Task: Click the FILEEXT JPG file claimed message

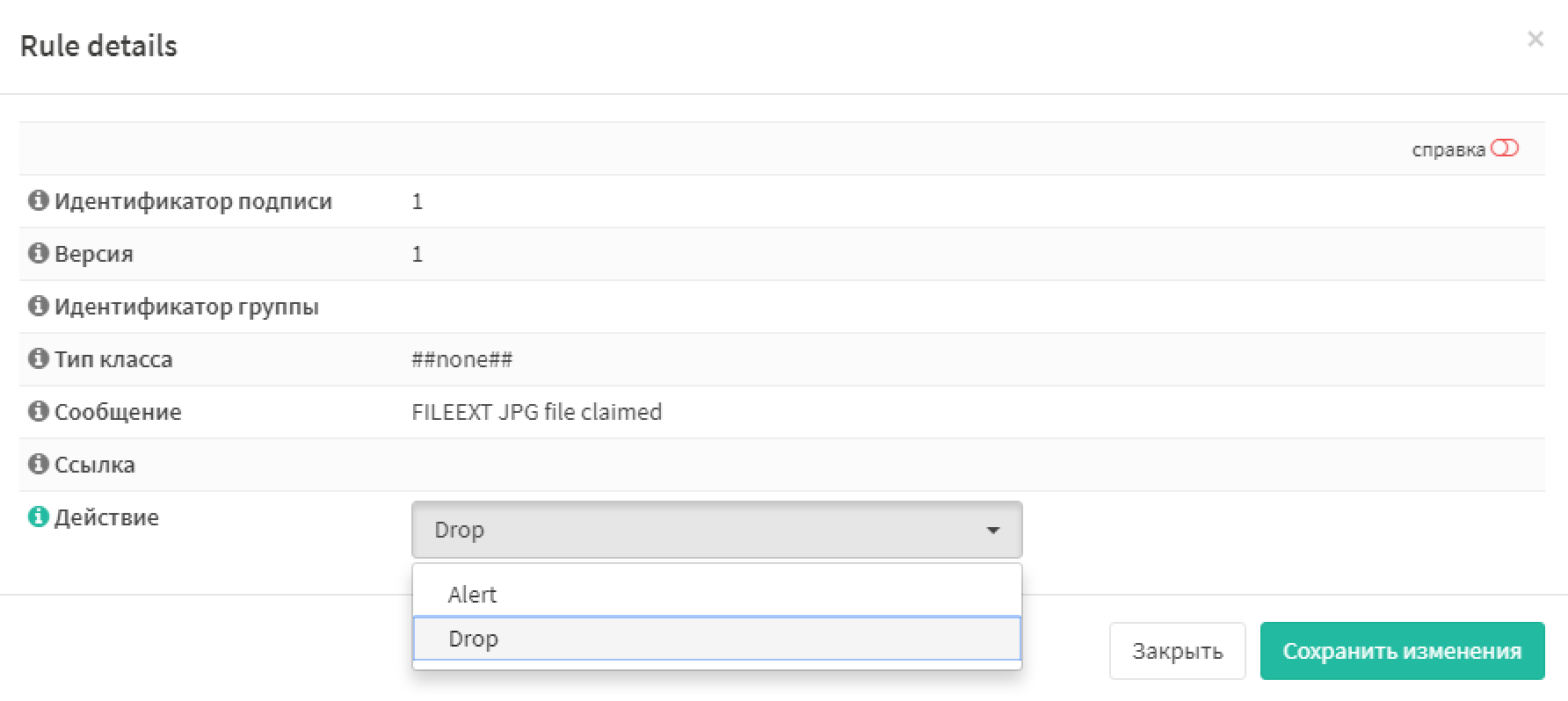Action: [536, 412]
